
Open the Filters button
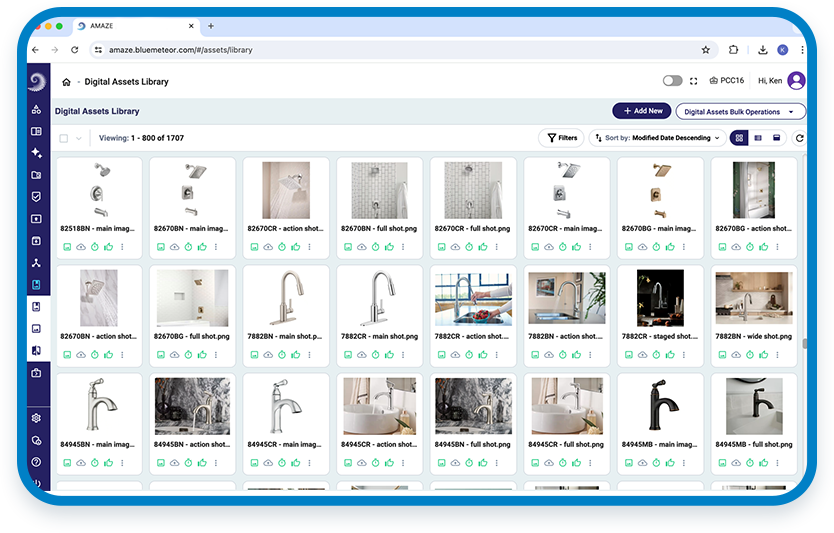pyautogui.click(x=562, y=138)
